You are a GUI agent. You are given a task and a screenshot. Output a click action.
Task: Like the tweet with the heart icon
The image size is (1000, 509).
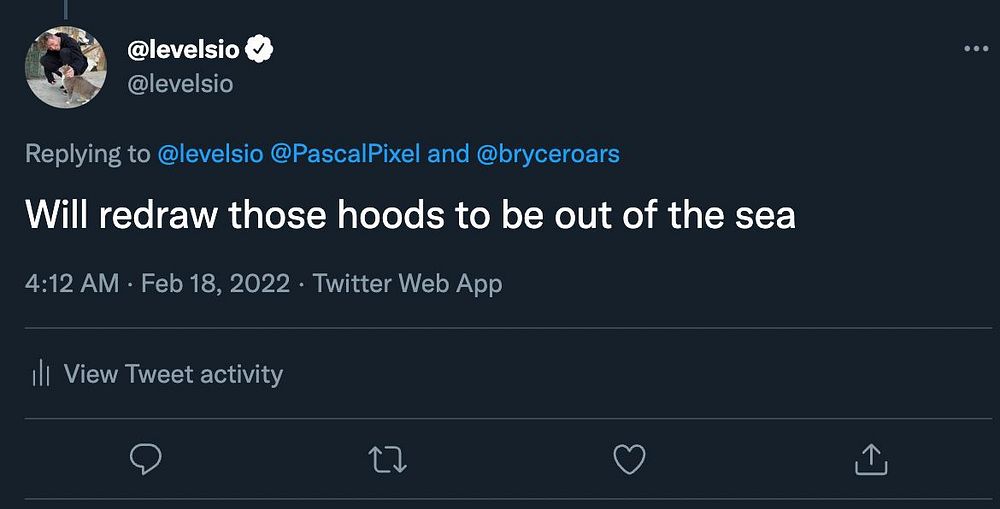629,459
